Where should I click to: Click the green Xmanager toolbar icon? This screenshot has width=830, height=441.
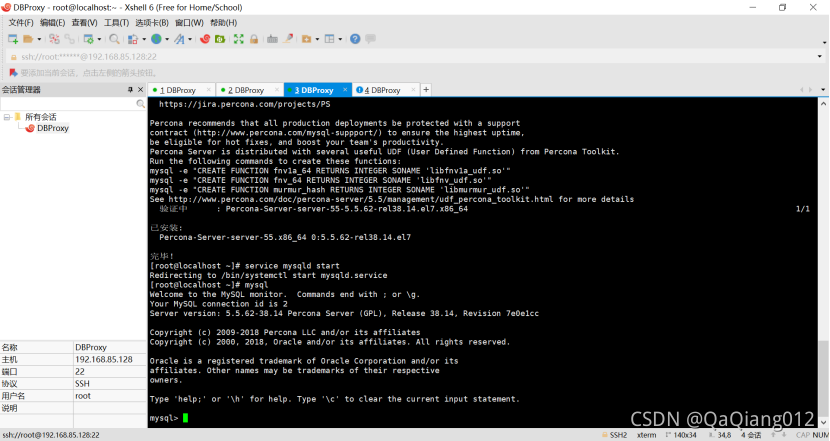220,39
